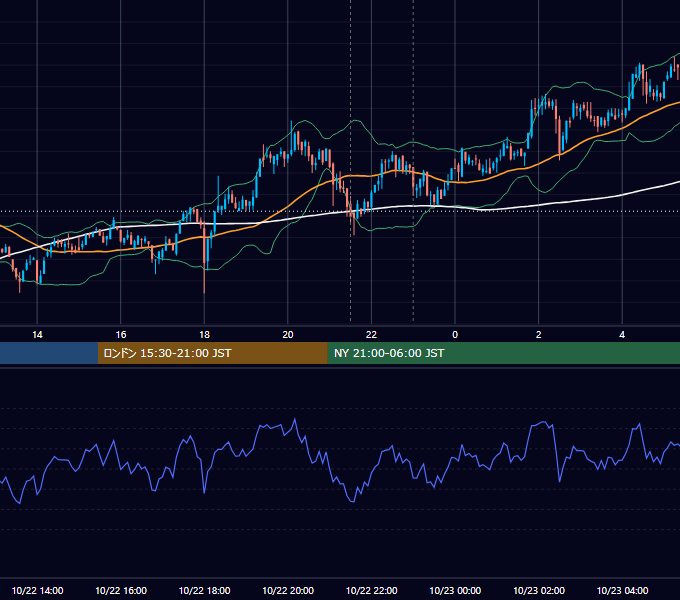Click the blue session bar before ロンドン
680x600 pixels.
pyautogui.click(x=49, y=353)
